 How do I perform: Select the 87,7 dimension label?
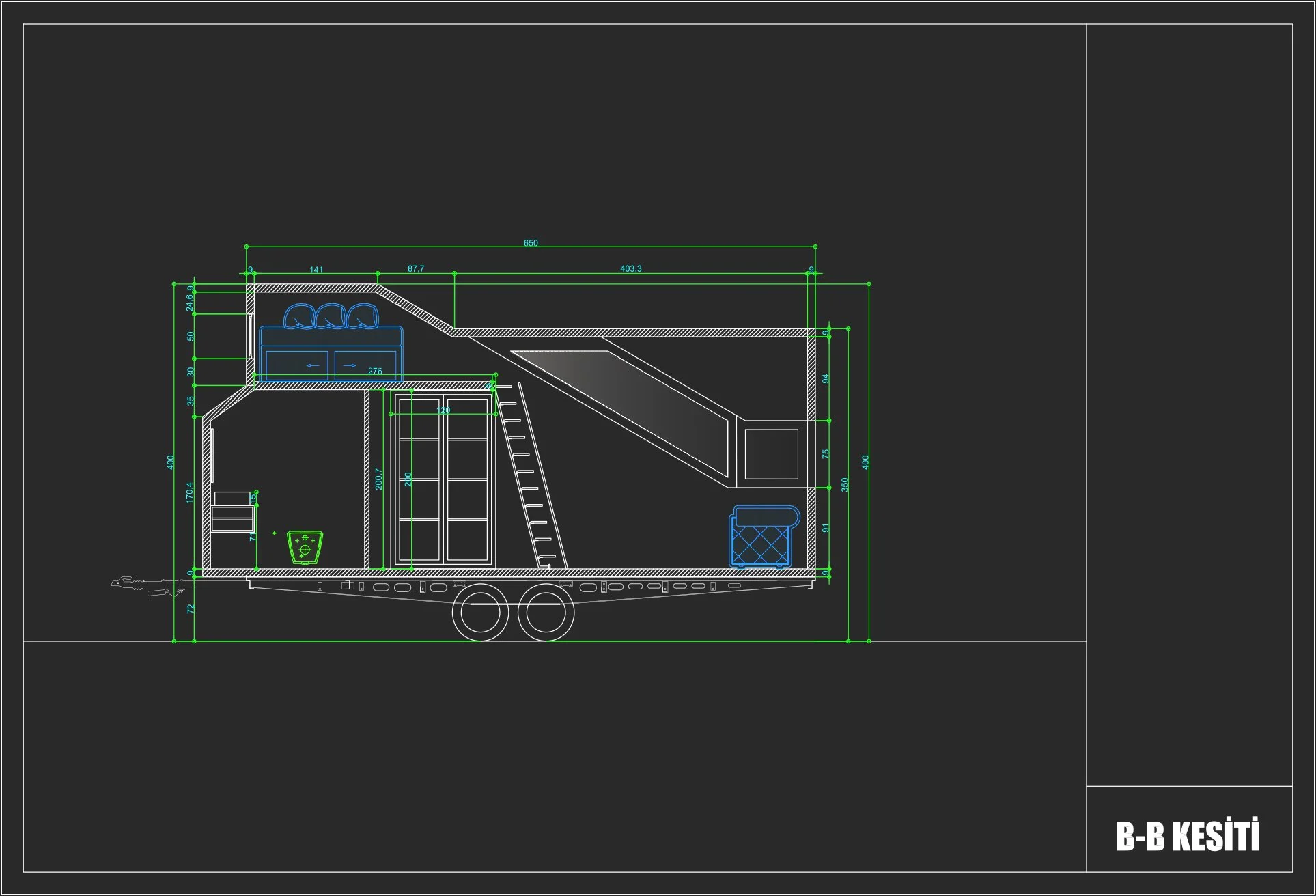416,268
